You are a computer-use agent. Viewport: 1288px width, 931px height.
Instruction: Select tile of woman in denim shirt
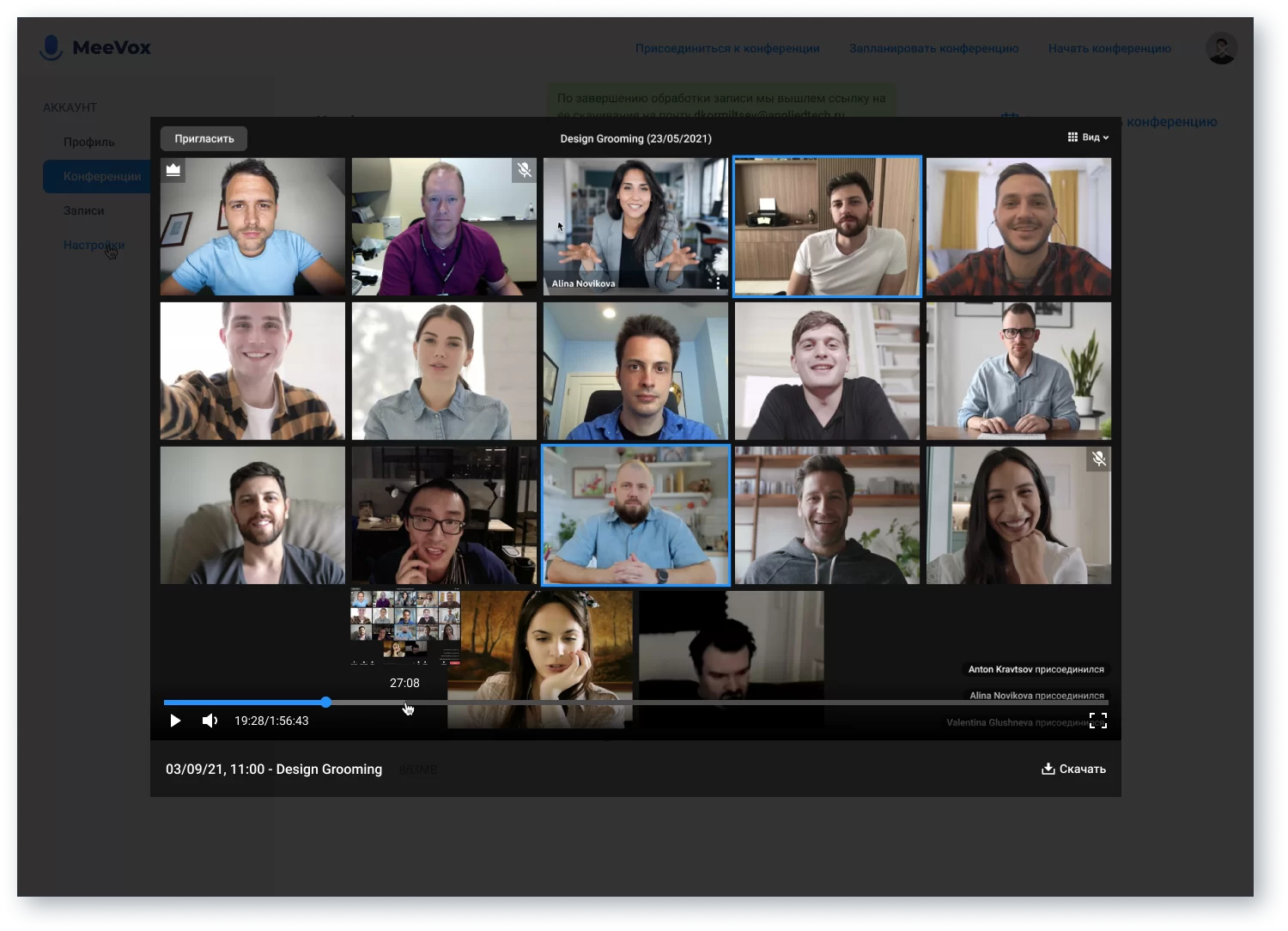point(444,371)
